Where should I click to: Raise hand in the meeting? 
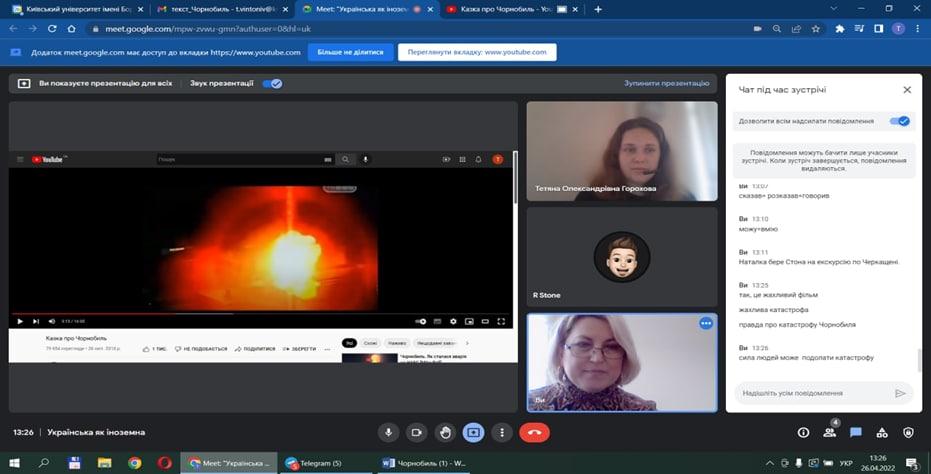click(445, 432)
